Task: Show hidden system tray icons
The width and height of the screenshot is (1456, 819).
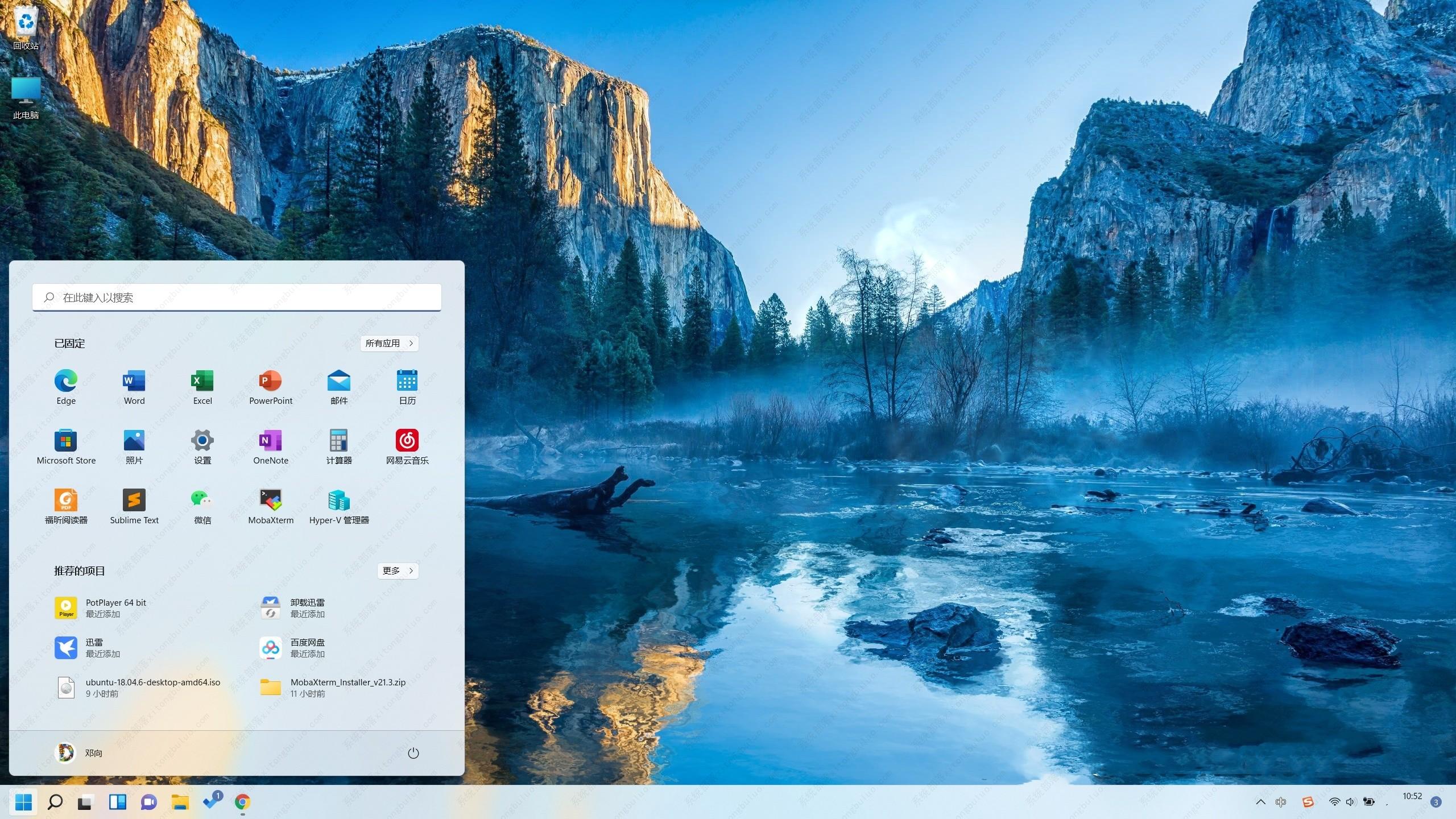Action: 1260,802
